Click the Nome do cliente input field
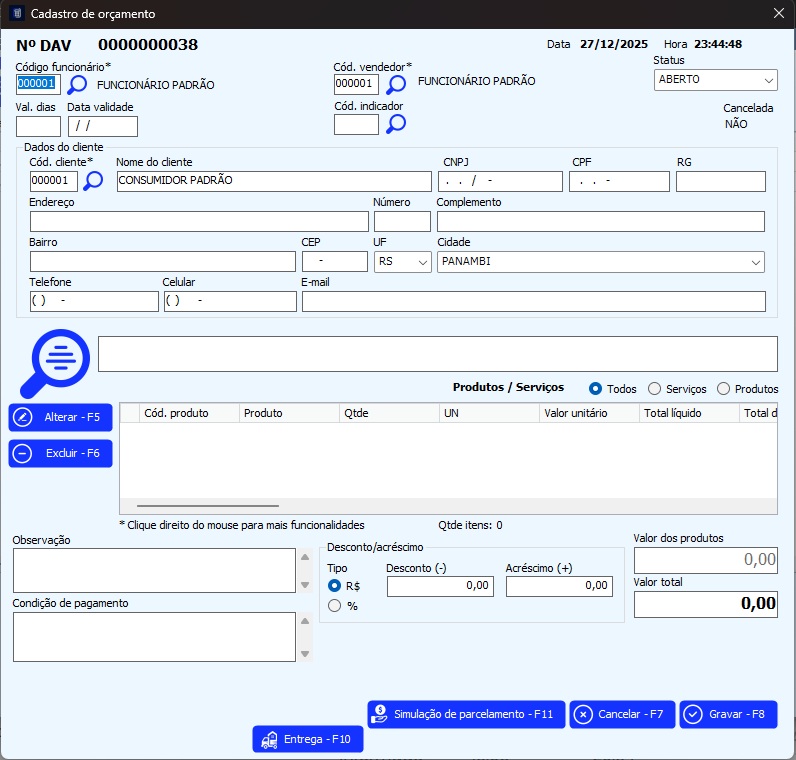Image resolution: width=796 pixels, height=760 pixels. pyautogui.click(x=272, y=181)
